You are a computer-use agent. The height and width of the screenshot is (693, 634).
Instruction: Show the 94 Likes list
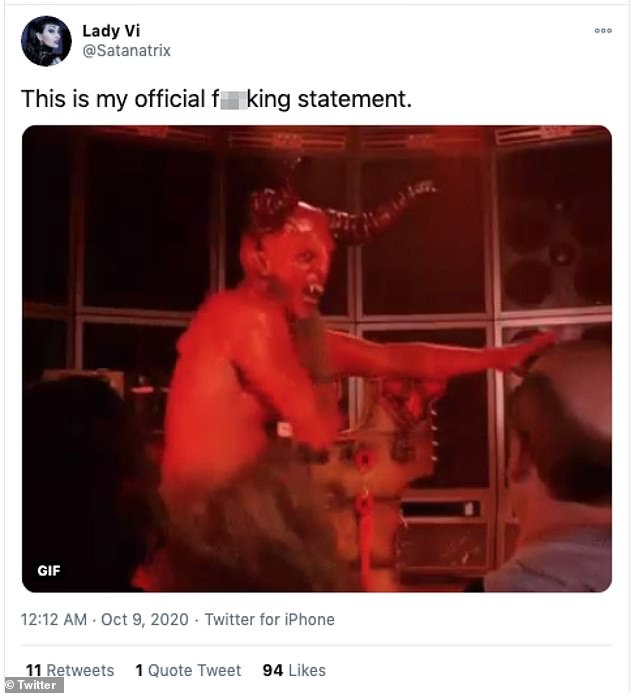tap(293, 670)
